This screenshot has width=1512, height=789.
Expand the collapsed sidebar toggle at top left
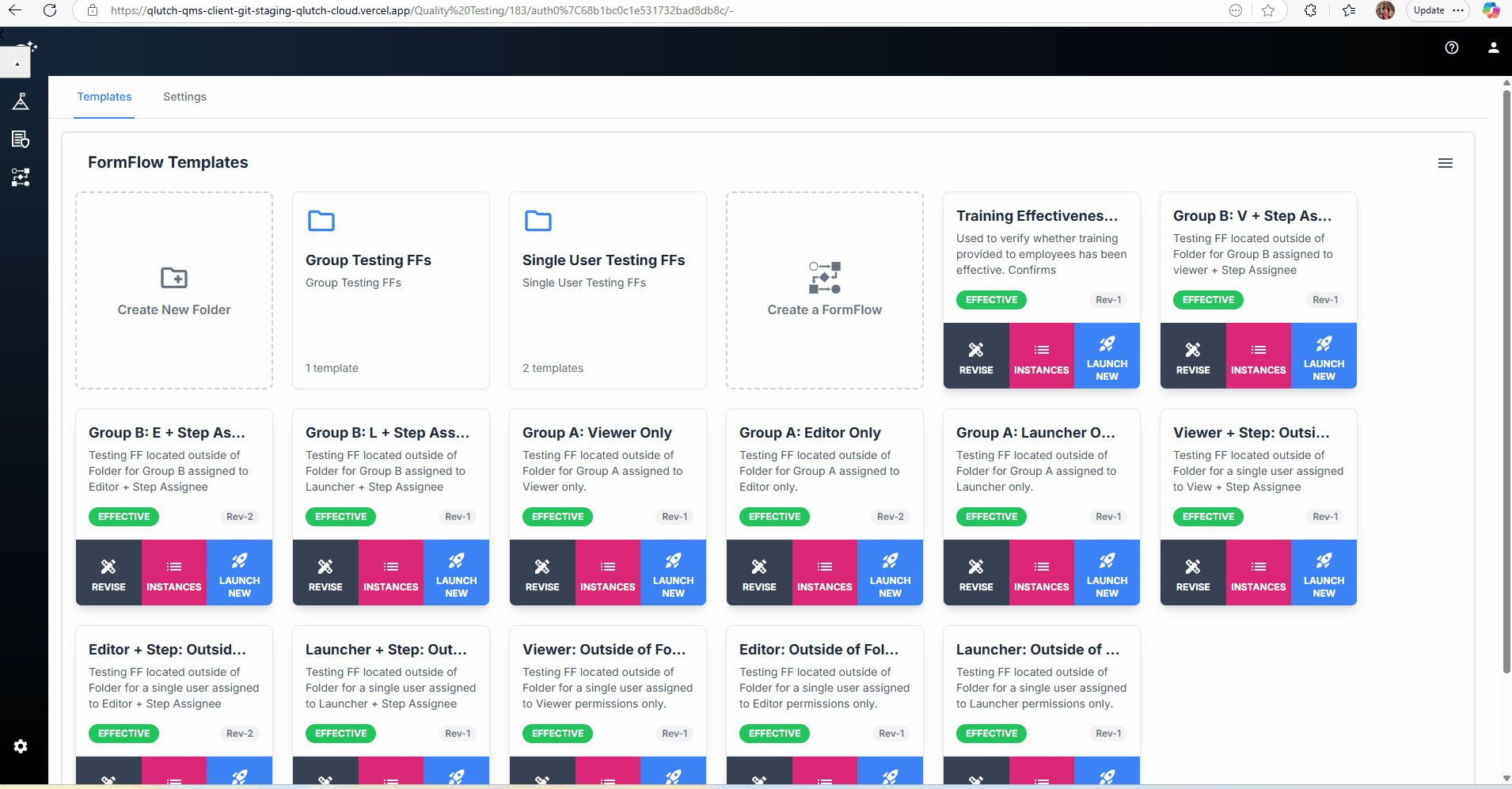tap(16, 63)
